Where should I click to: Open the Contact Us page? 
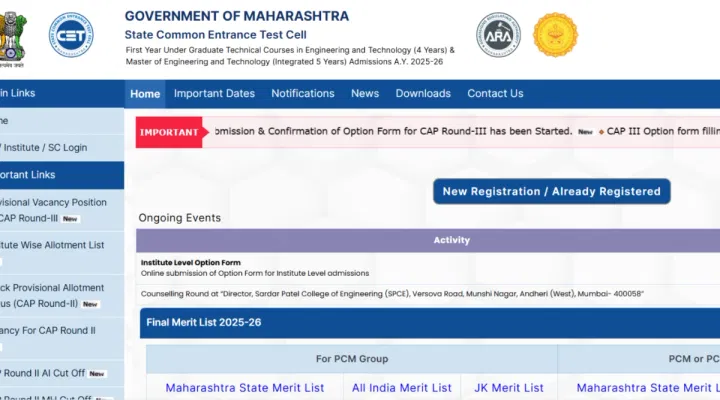tap(495, 94)
